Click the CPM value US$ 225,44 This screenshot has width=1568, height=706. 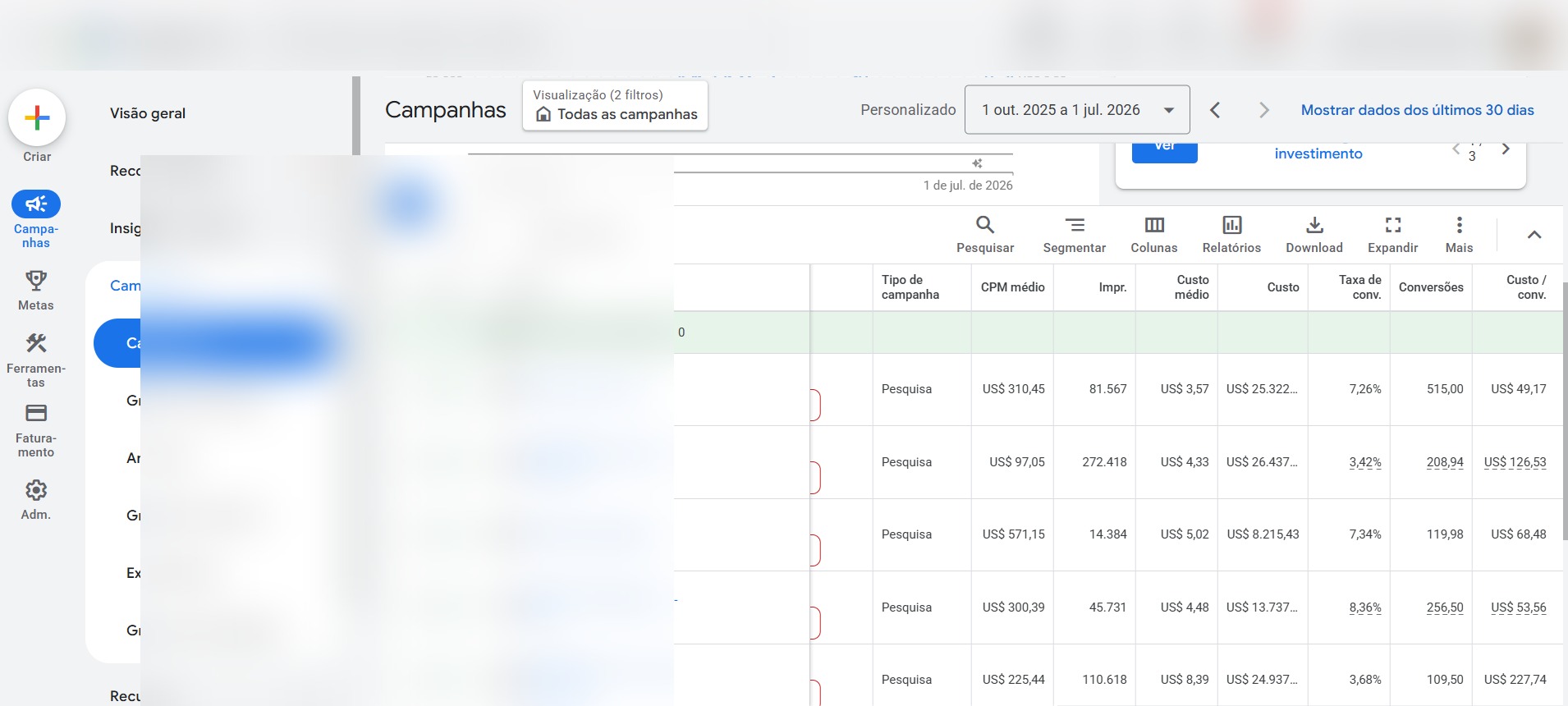(x=1013, y=680)
